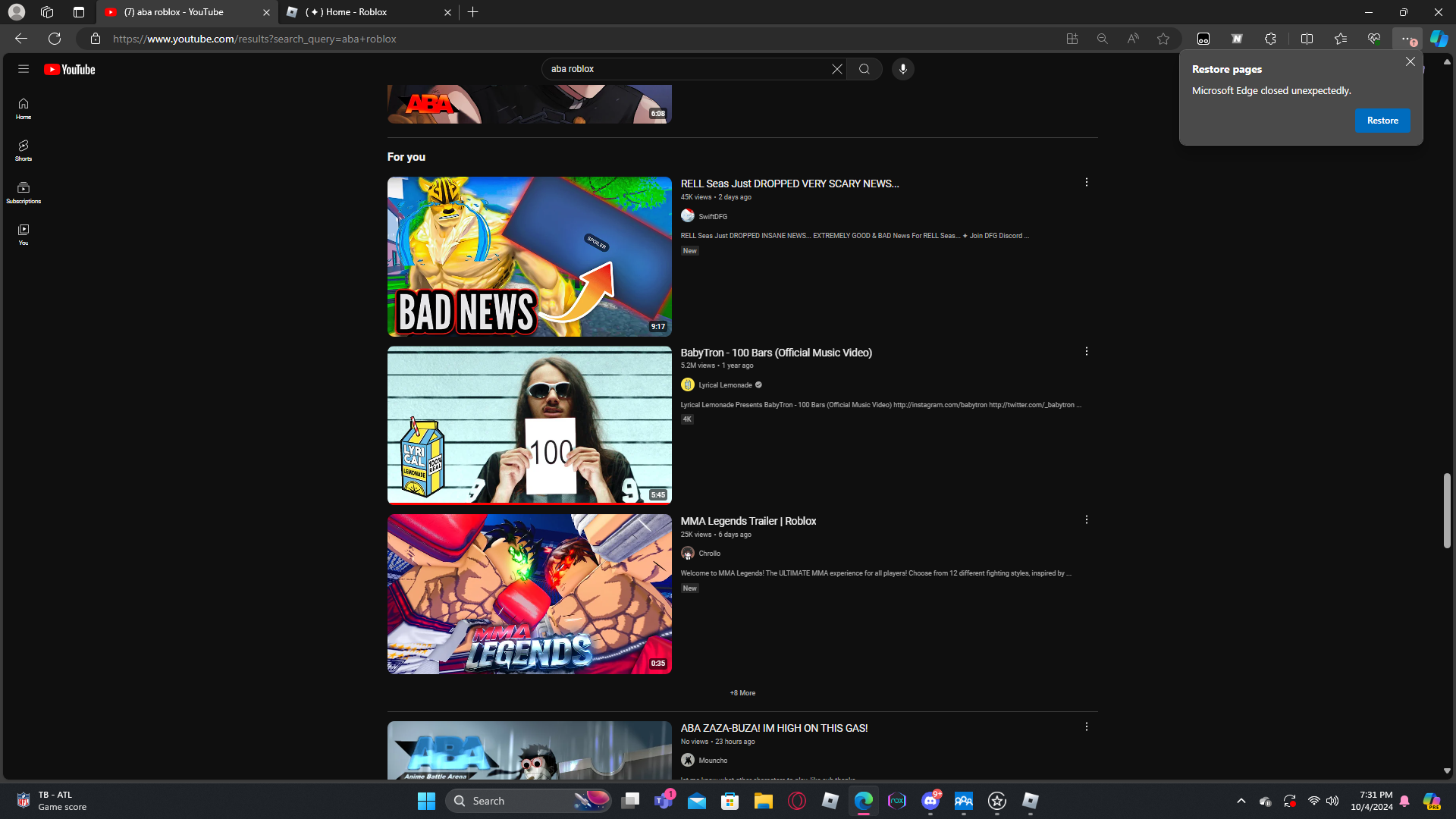The width and height of the screenshot is (1456, 819).
Task: Click the taskbar Search box
Action: [x=529, y=801]
